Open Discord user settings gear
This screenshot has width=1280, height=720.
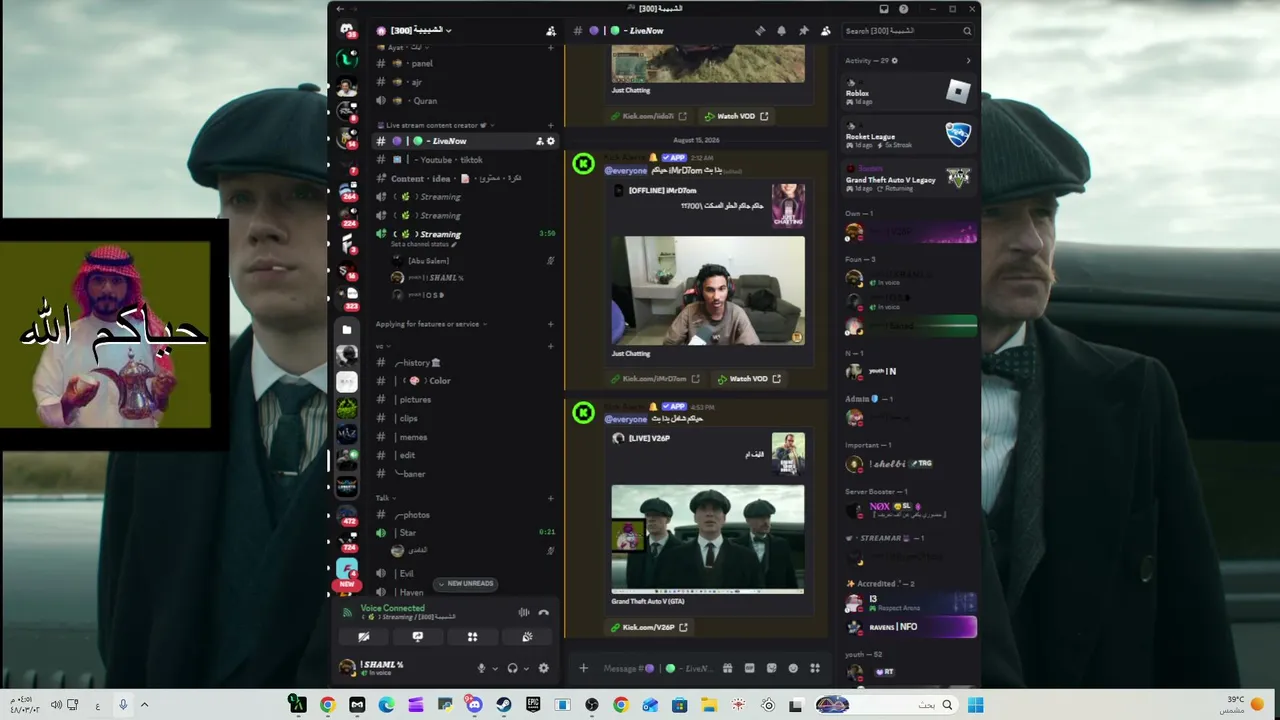click(544, 668)
